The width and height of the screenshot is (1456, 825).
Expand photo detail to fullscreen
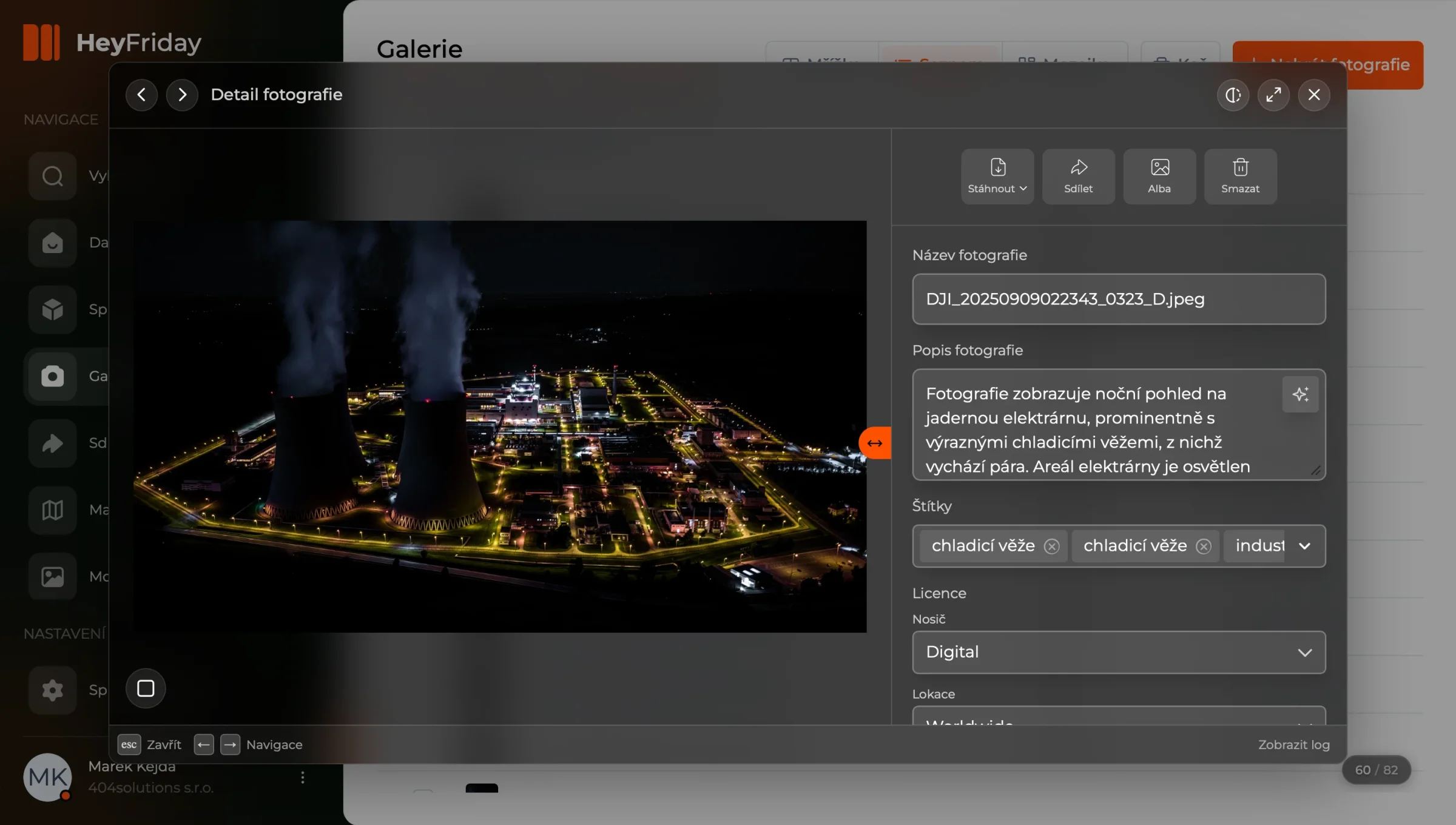pos(1273,95)
